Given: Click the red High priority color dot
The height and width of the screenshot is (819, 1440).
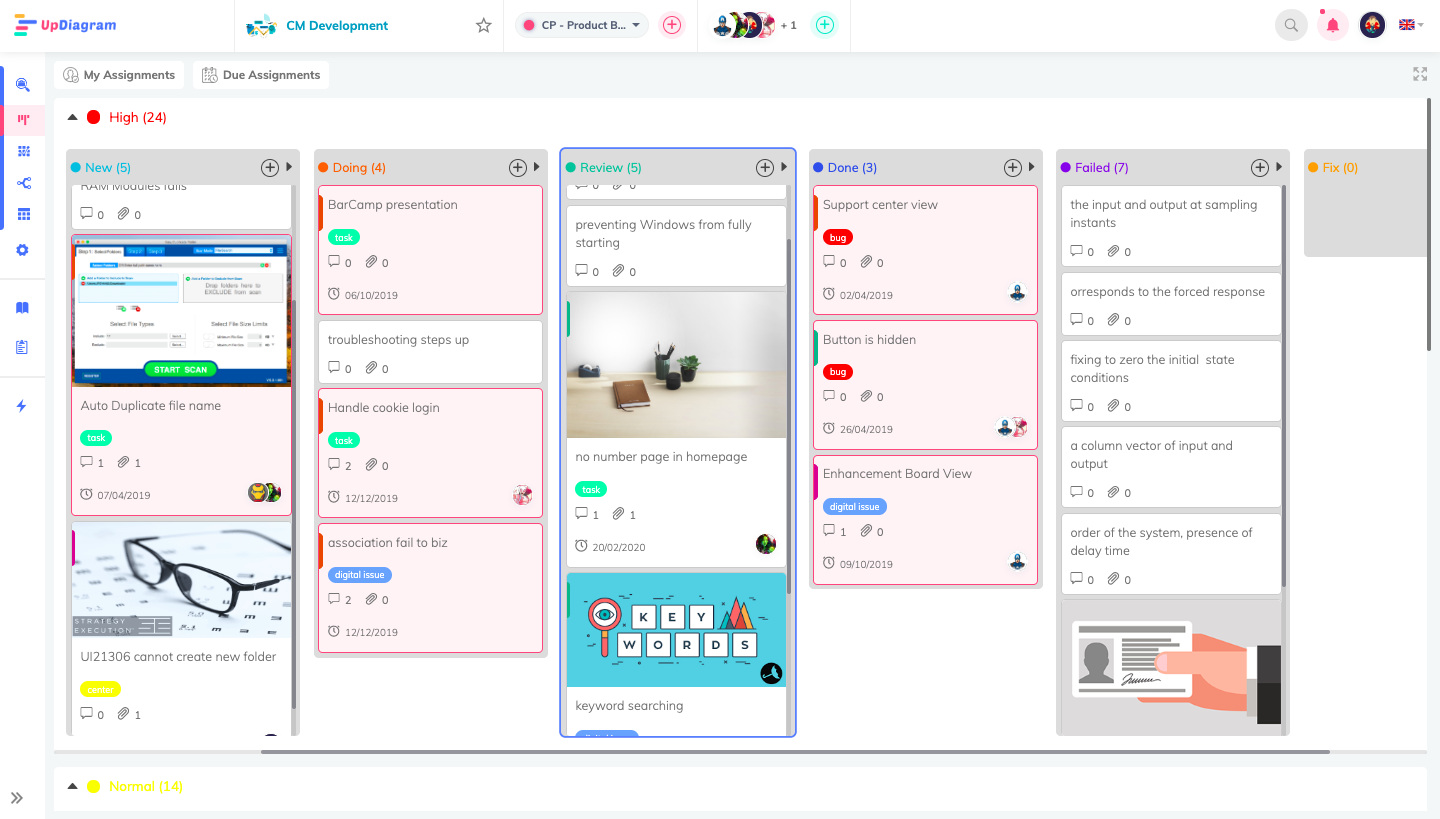Looking at the screenshot, I should (94, 117).
